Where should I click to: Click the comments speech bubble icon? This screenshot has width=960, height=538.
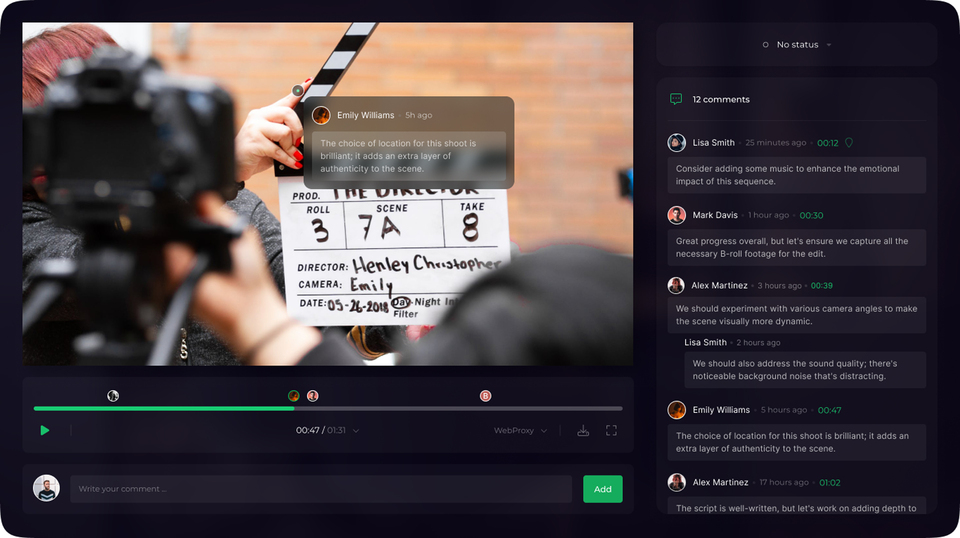676,99
